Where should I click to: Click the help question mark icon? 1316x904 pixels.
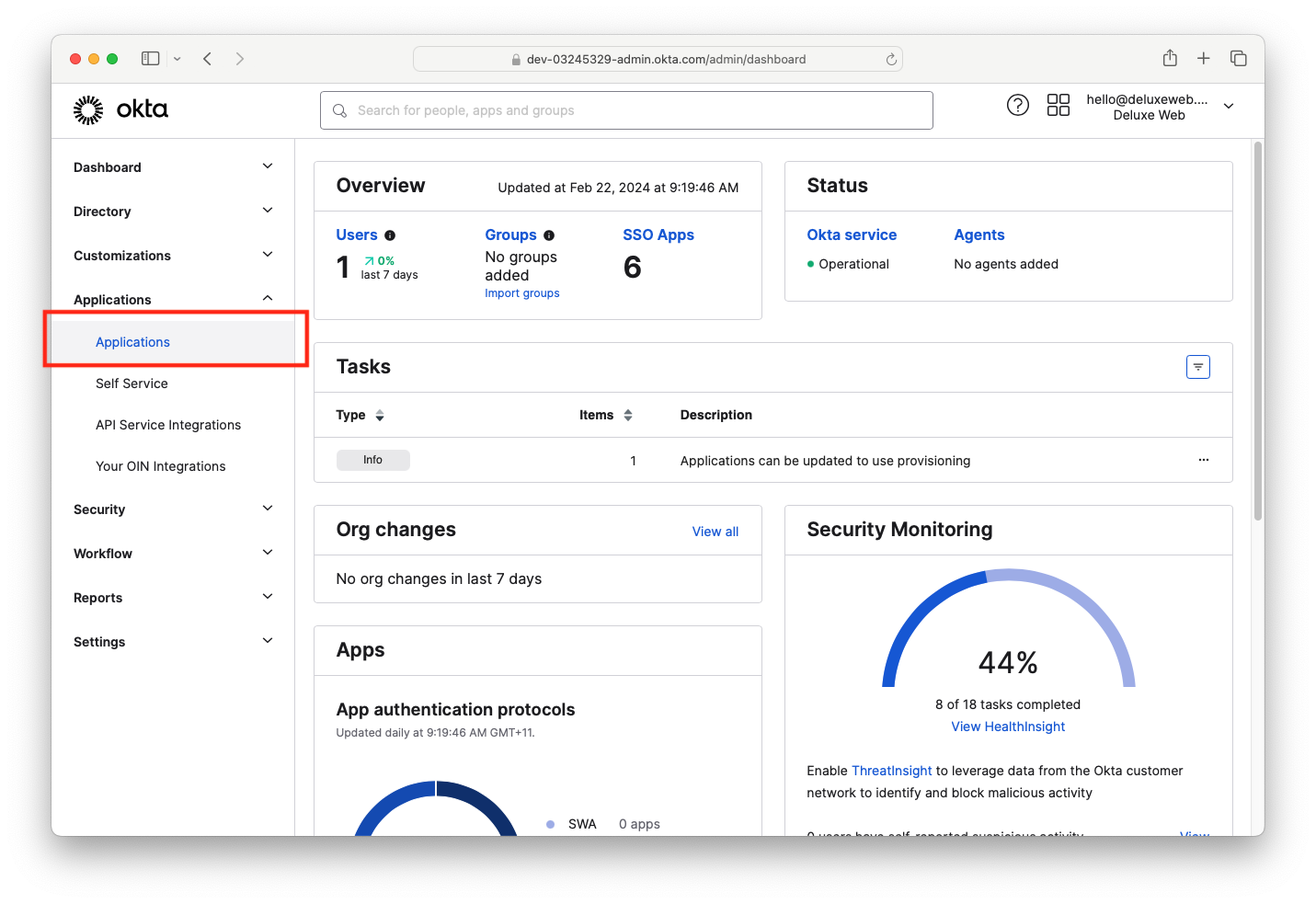[x=1017, y=105]
